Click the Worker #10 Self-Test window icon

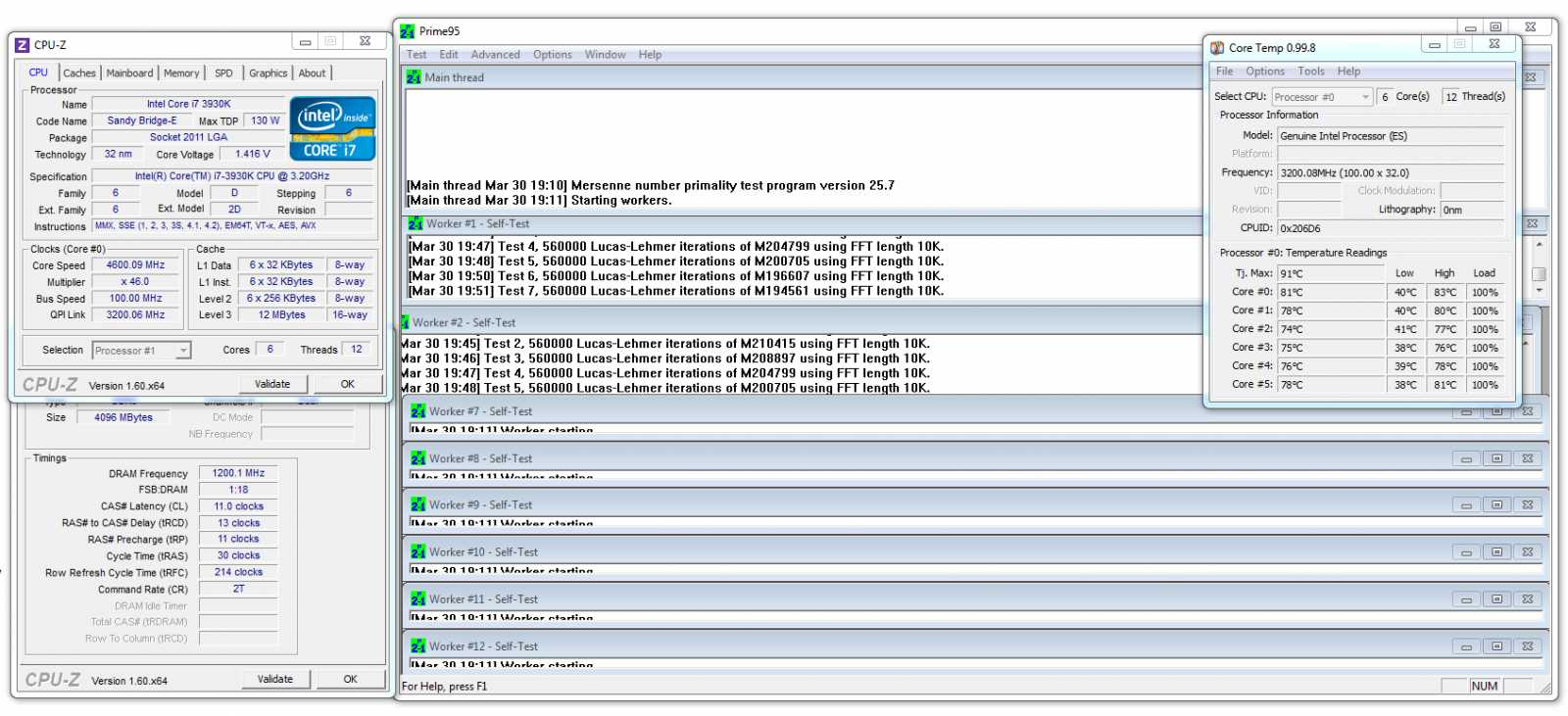click(418, 552)
